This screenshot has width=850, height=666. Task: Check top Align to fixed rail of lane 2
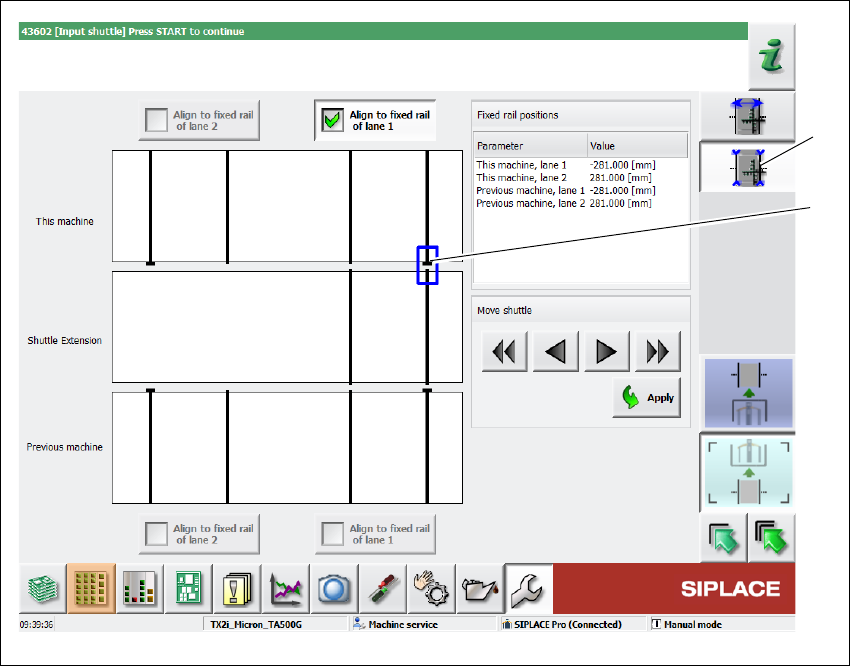(x=199, y=120)
